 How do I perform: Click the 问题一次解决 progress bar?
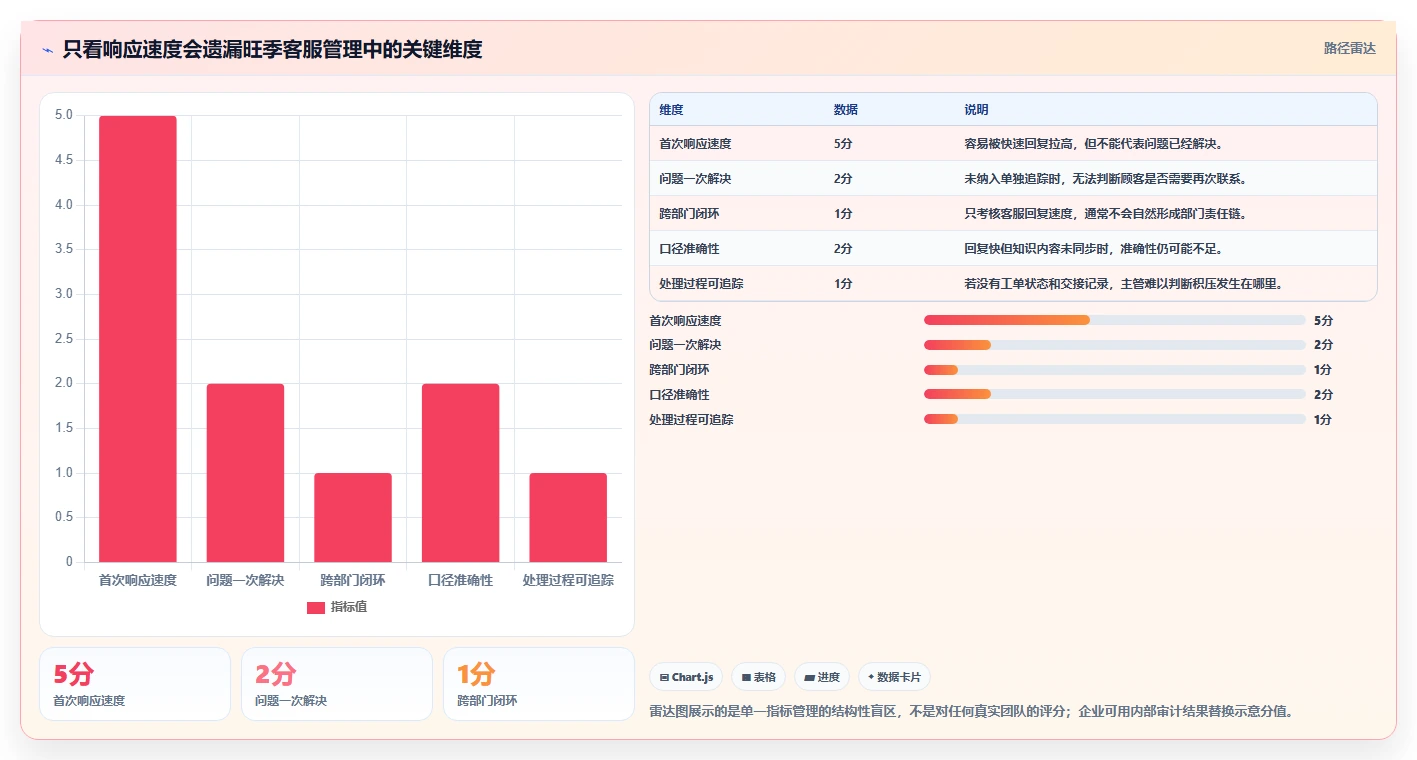(1114, 345)
